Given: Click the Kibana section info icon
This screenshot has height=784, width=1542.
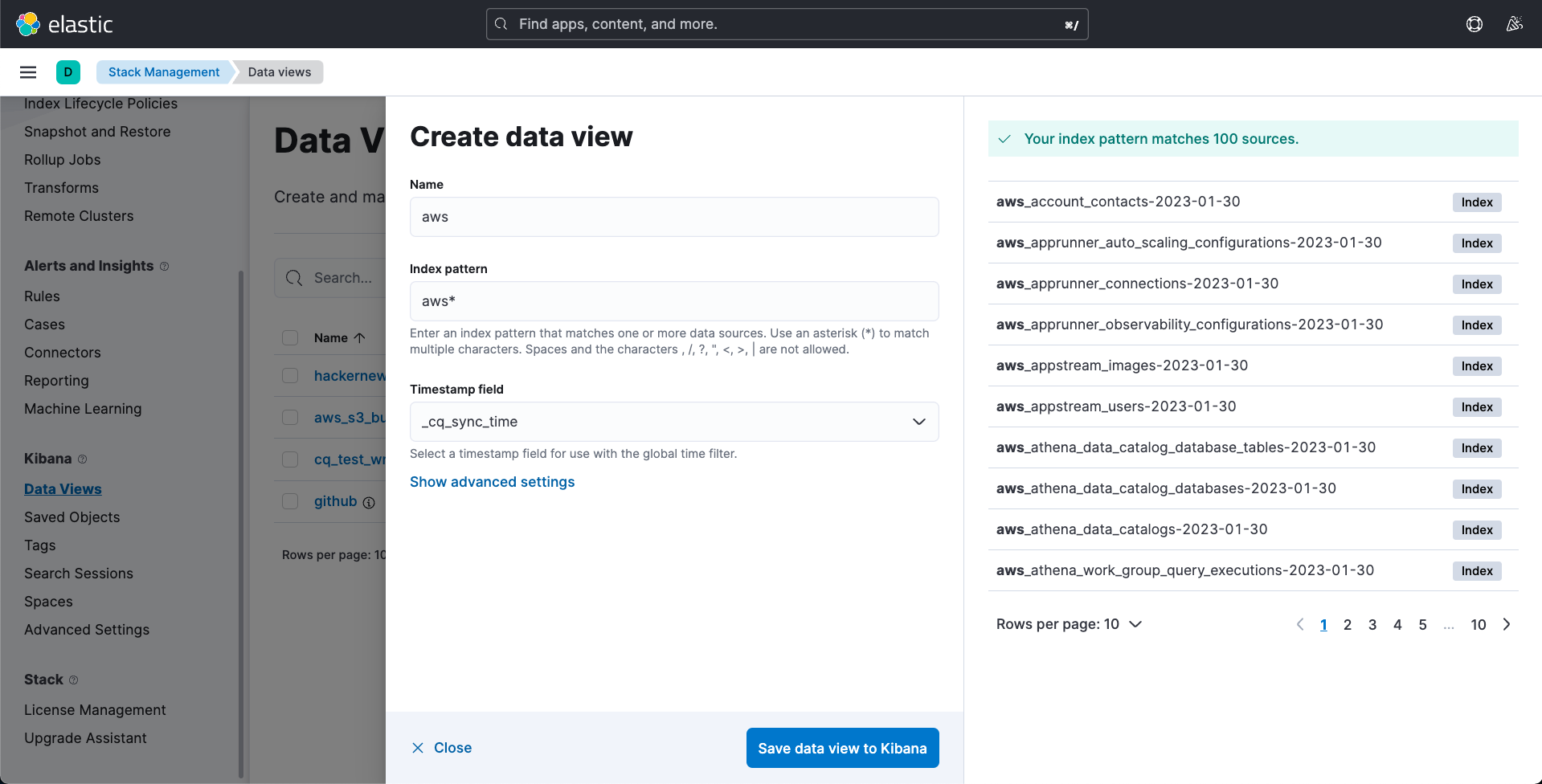Looking at the screenshot, I should click(82, 459).
